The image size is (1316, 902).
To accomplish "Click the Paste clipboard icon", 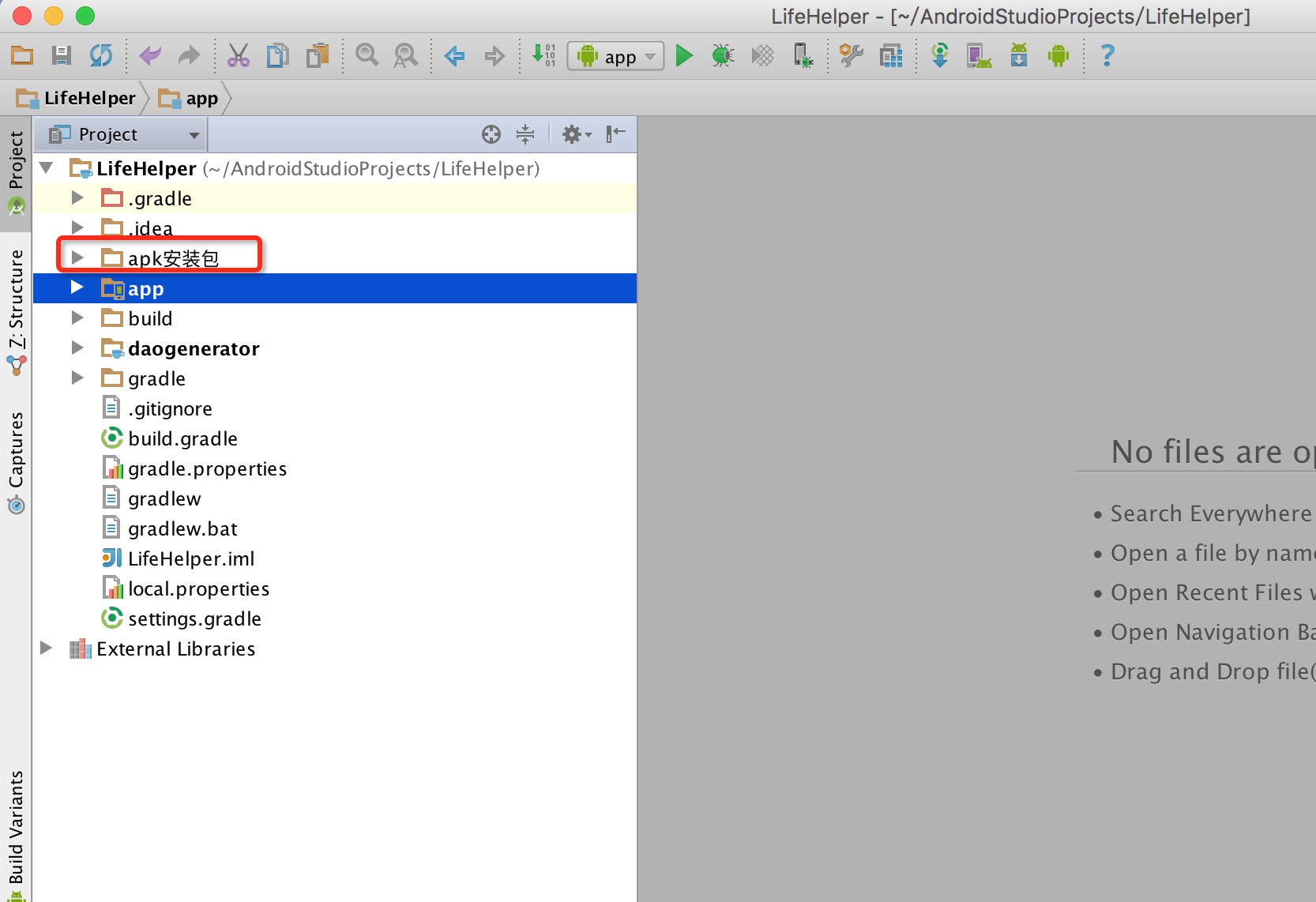I will point(318,55).
